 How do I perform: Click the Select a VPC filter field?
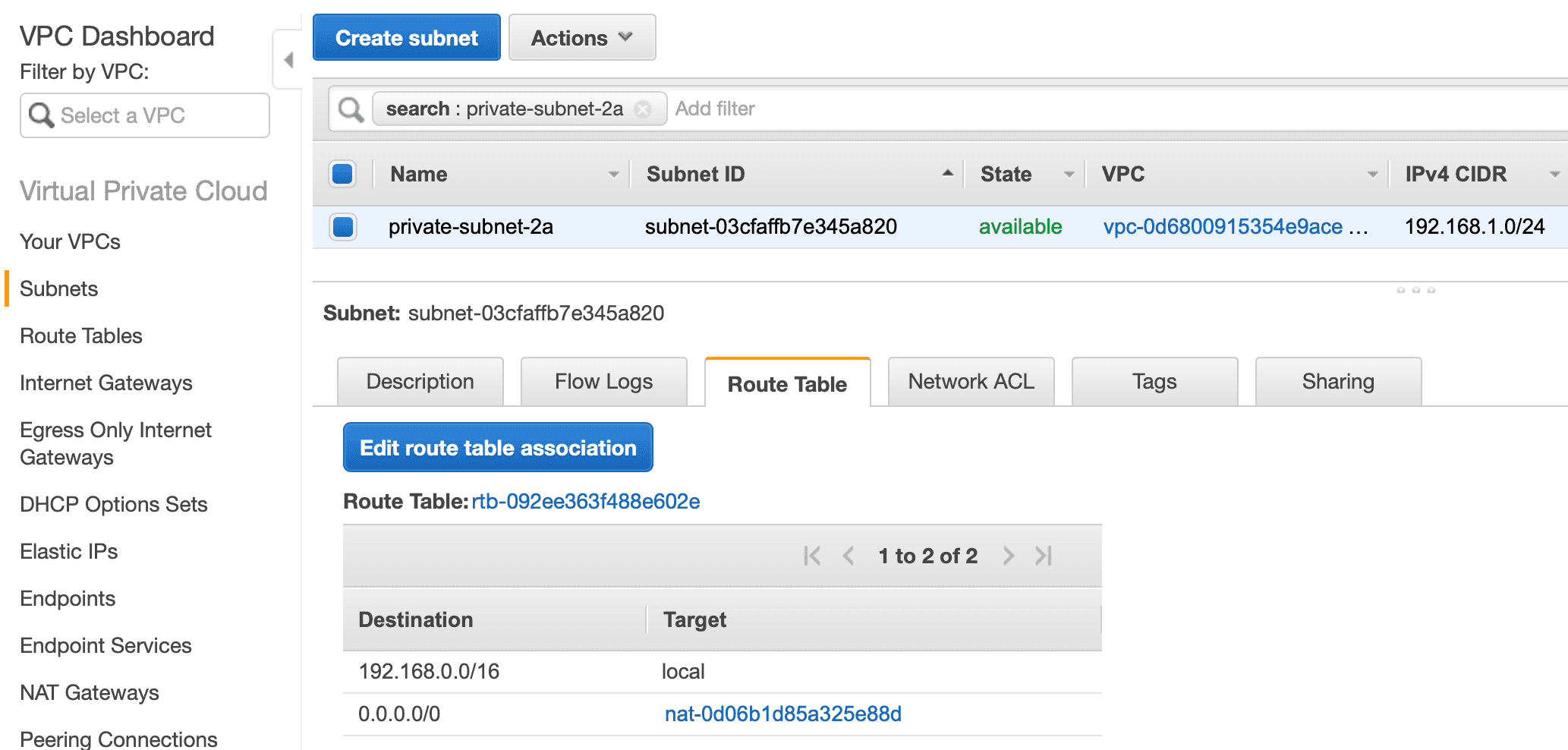coord(145,115)
